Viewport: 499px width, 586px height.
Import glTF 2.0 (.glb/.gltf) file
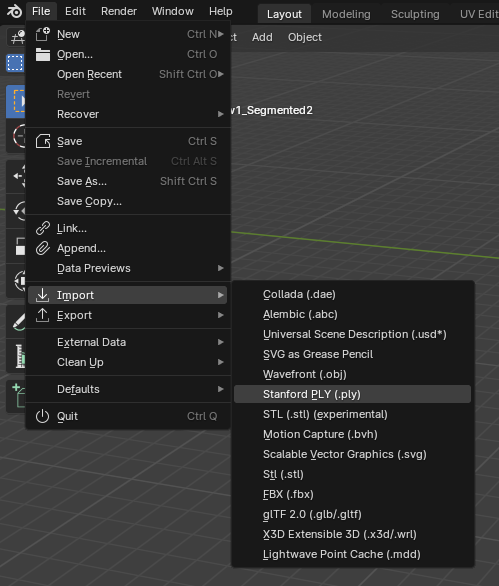pyautogui.click(x=352, y=514)
